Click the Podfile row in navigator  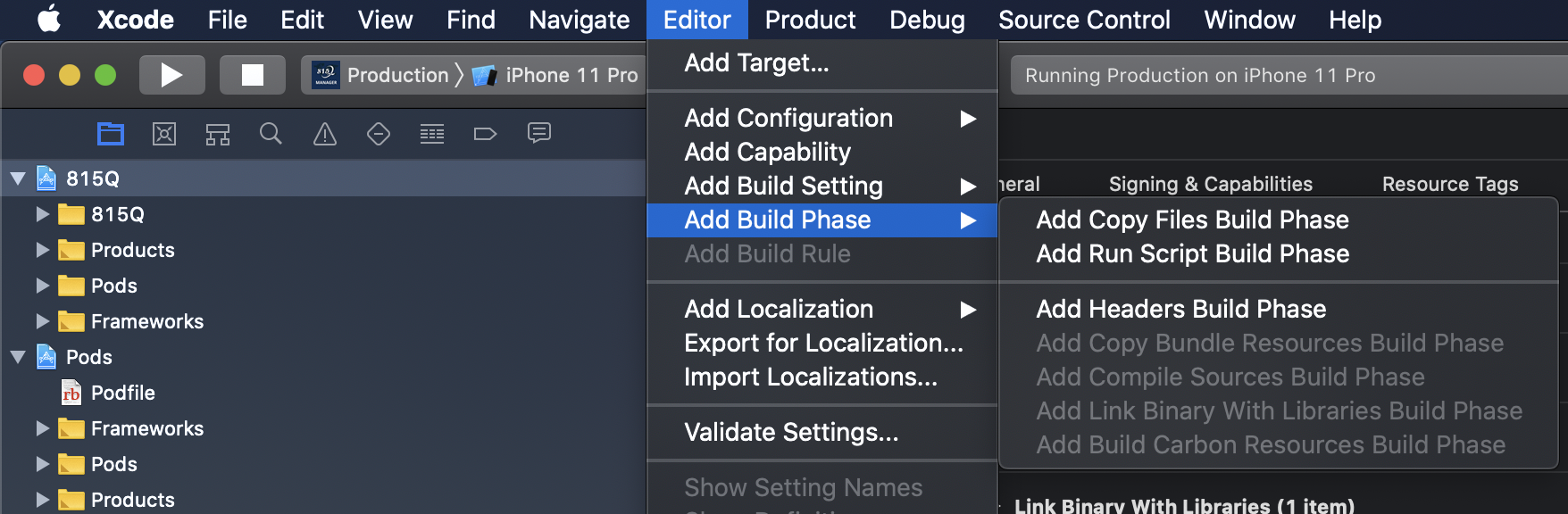tap(323, 393)
